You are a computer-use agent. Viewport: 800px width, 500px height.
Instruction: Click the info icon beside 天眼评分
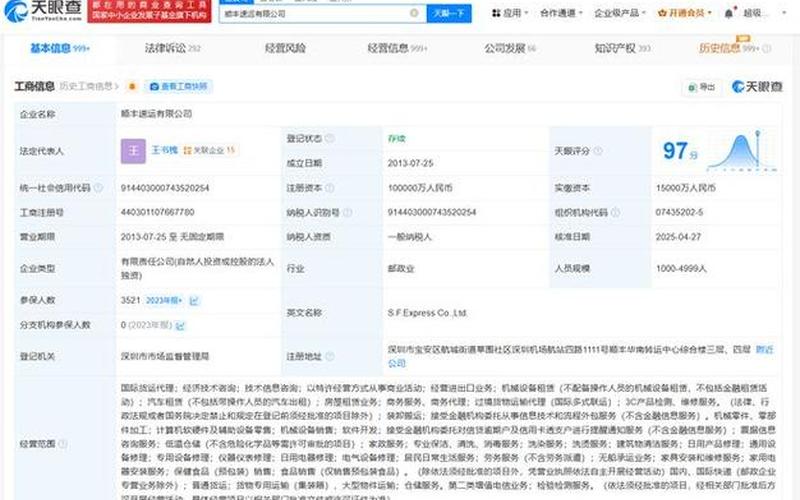coord(597,151)
